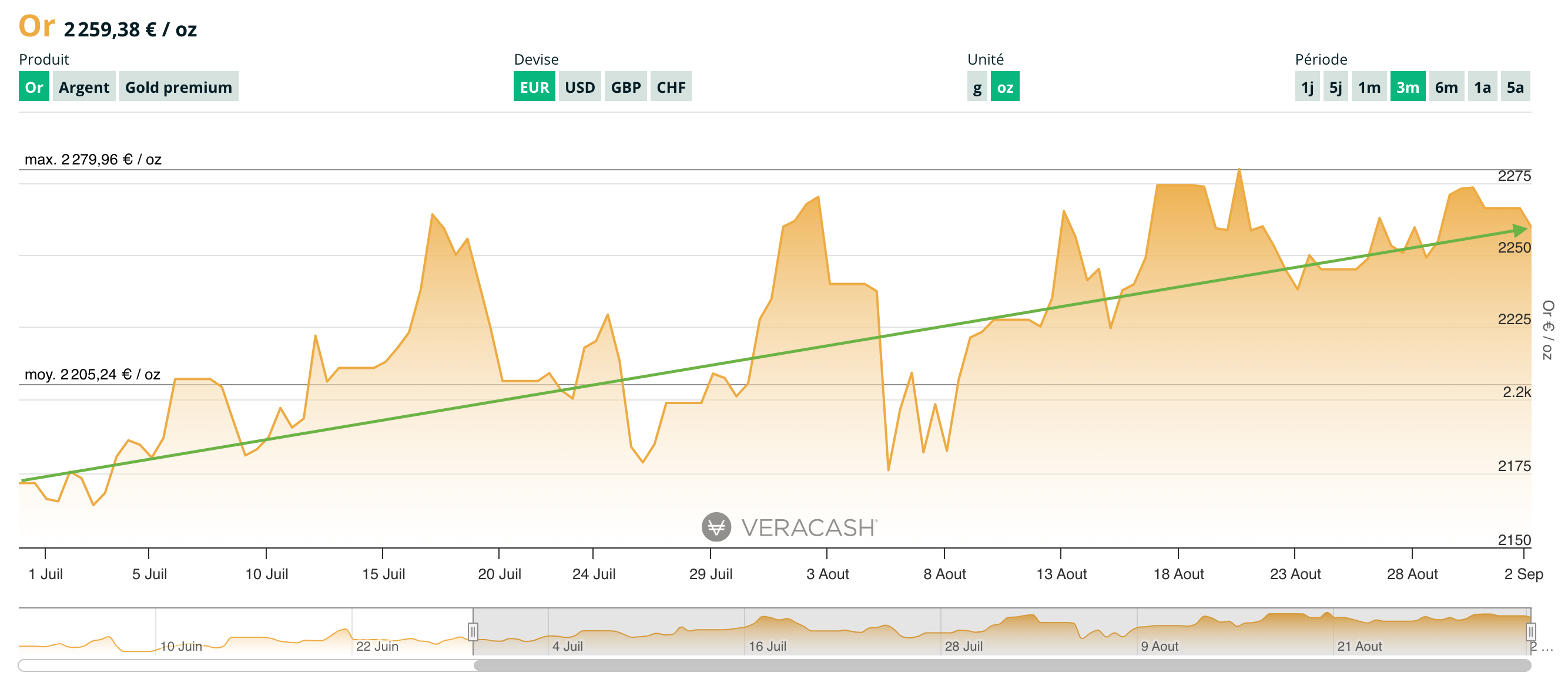Click the 2225 y-axis value
This screenshot has height=686, width=1568.
(x=1514, y=320)
